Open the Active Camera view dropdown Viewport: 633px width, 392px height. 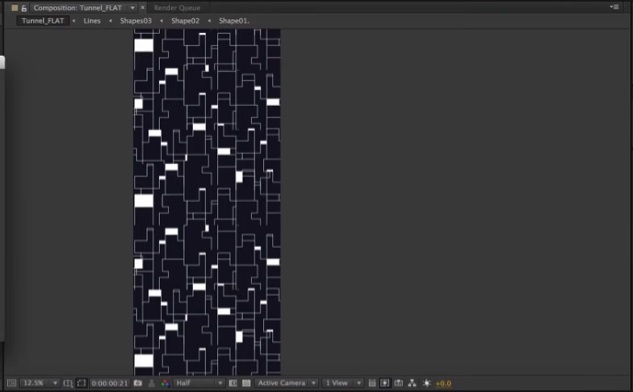point(286,383)
